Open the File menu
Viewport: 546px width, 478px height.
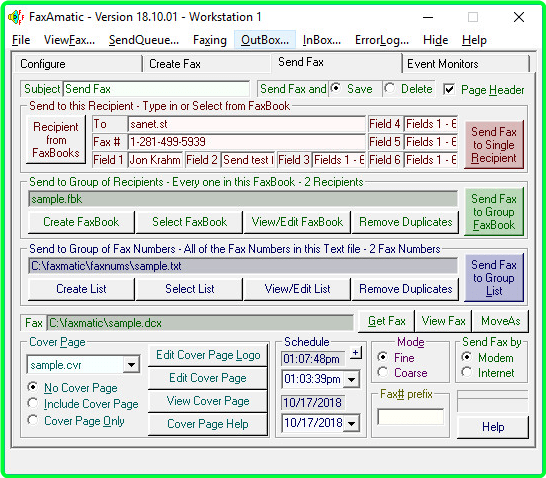click(21, 40)
